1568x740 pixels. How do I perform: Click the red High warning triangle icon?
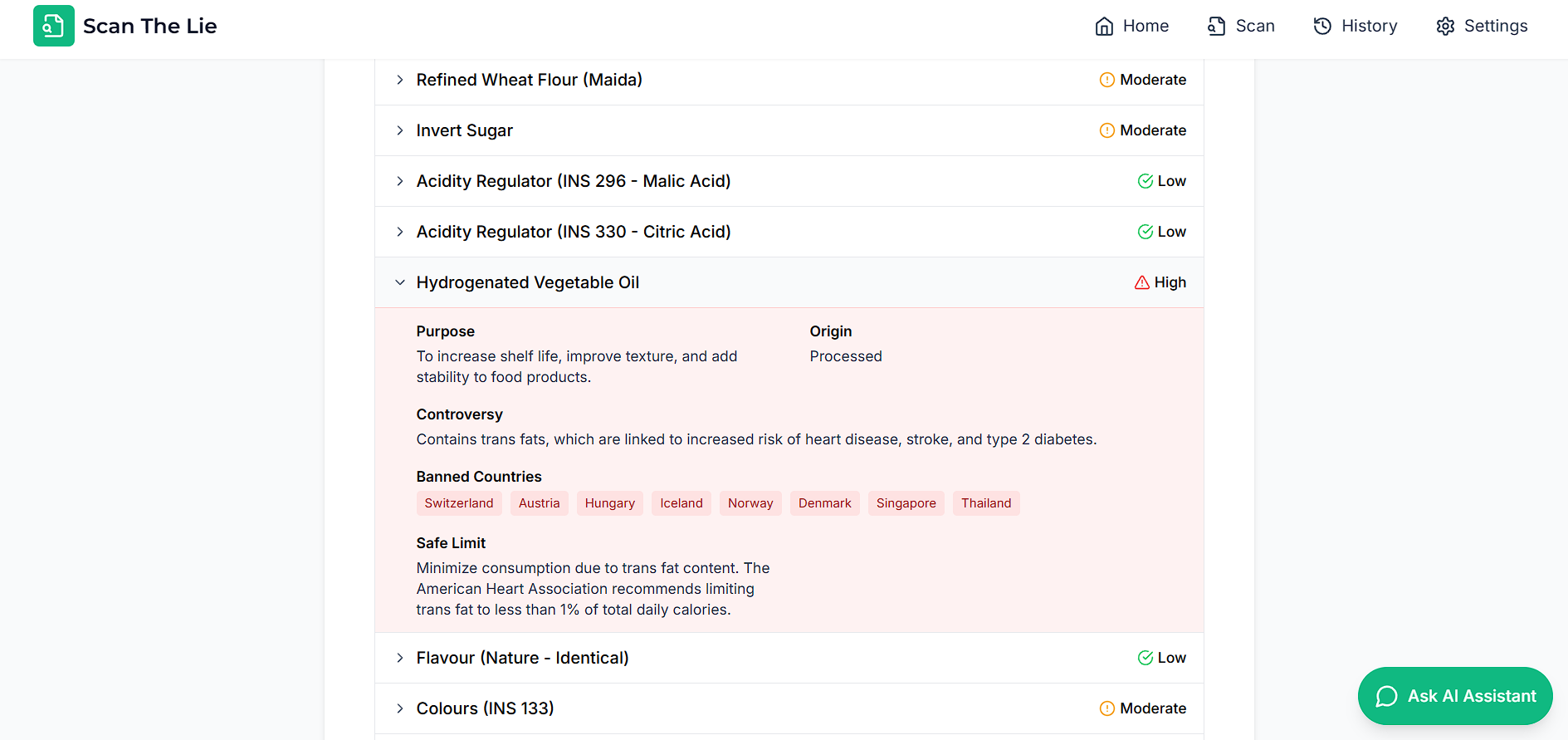click(1142, 282)
